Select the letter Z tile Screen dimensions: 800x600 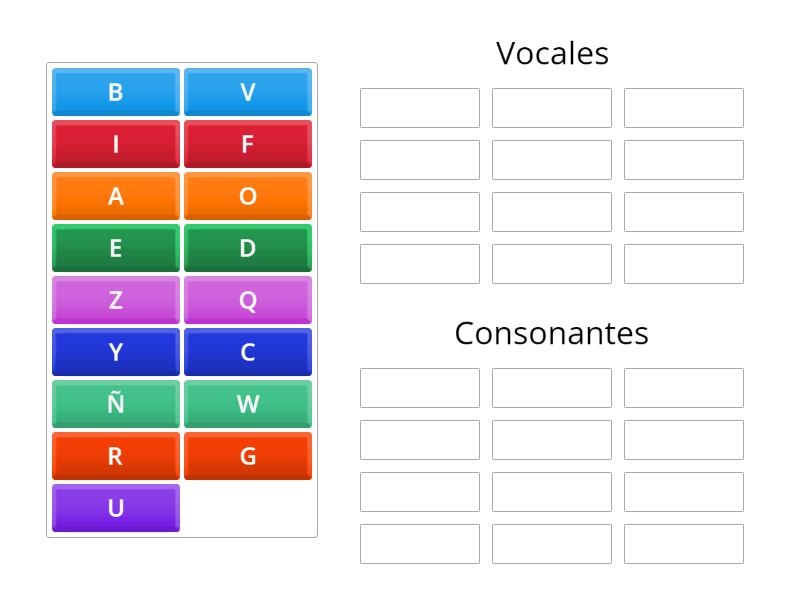pyautogui.click(x=115, y=300)
